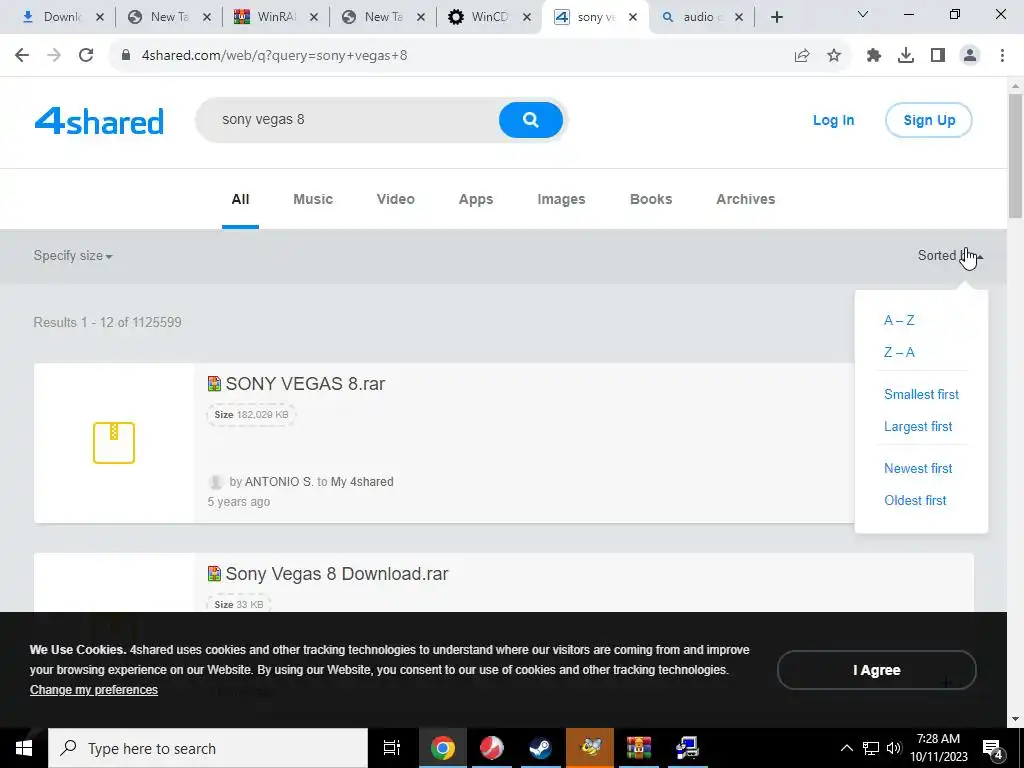Open the Chrome profile avatar
The height and width of the screenshot is (768, 1024).
point(970,56)
